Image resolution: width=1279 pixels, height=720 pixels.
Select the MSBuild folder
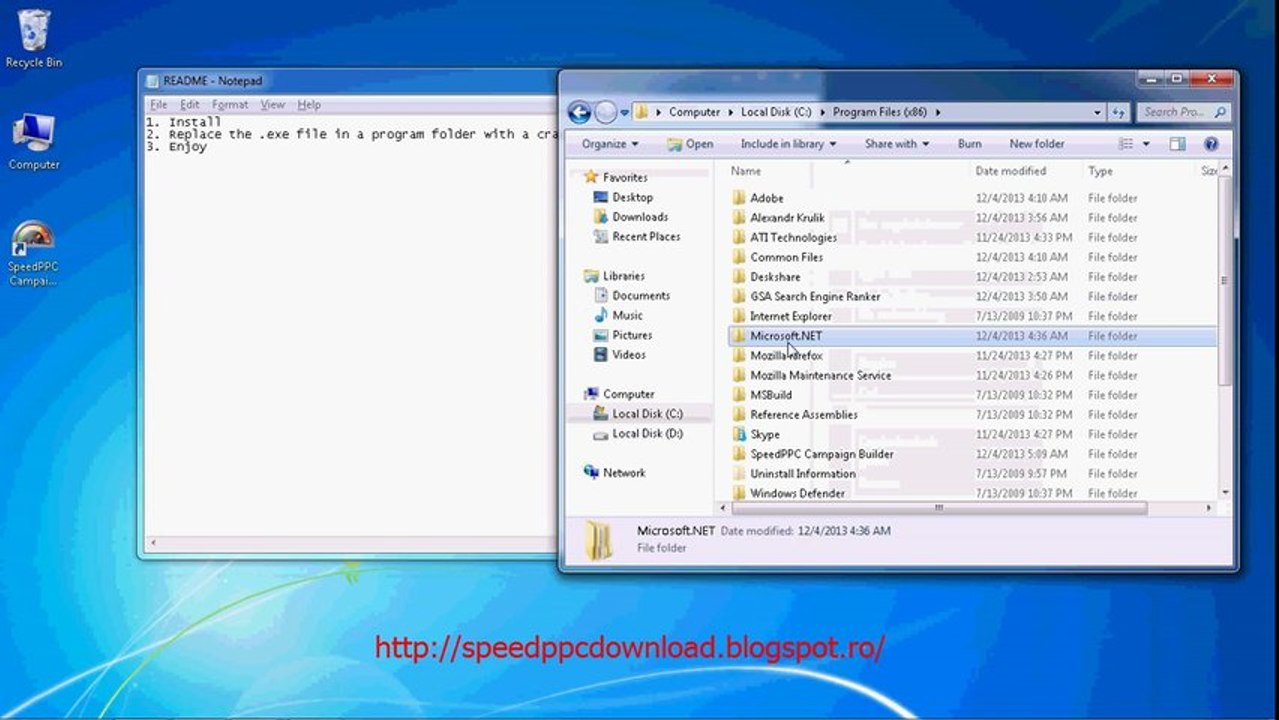click(771, 395)
